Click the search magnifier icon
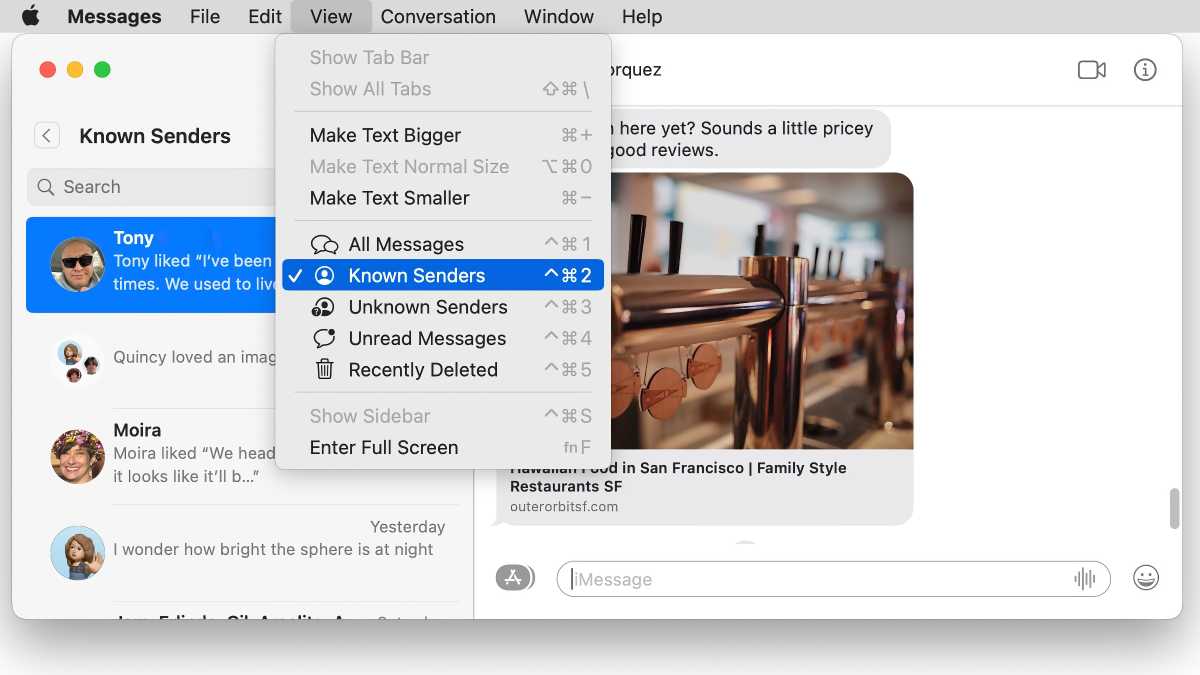This screenshot has width=1200, height=675. pos(45,187)
